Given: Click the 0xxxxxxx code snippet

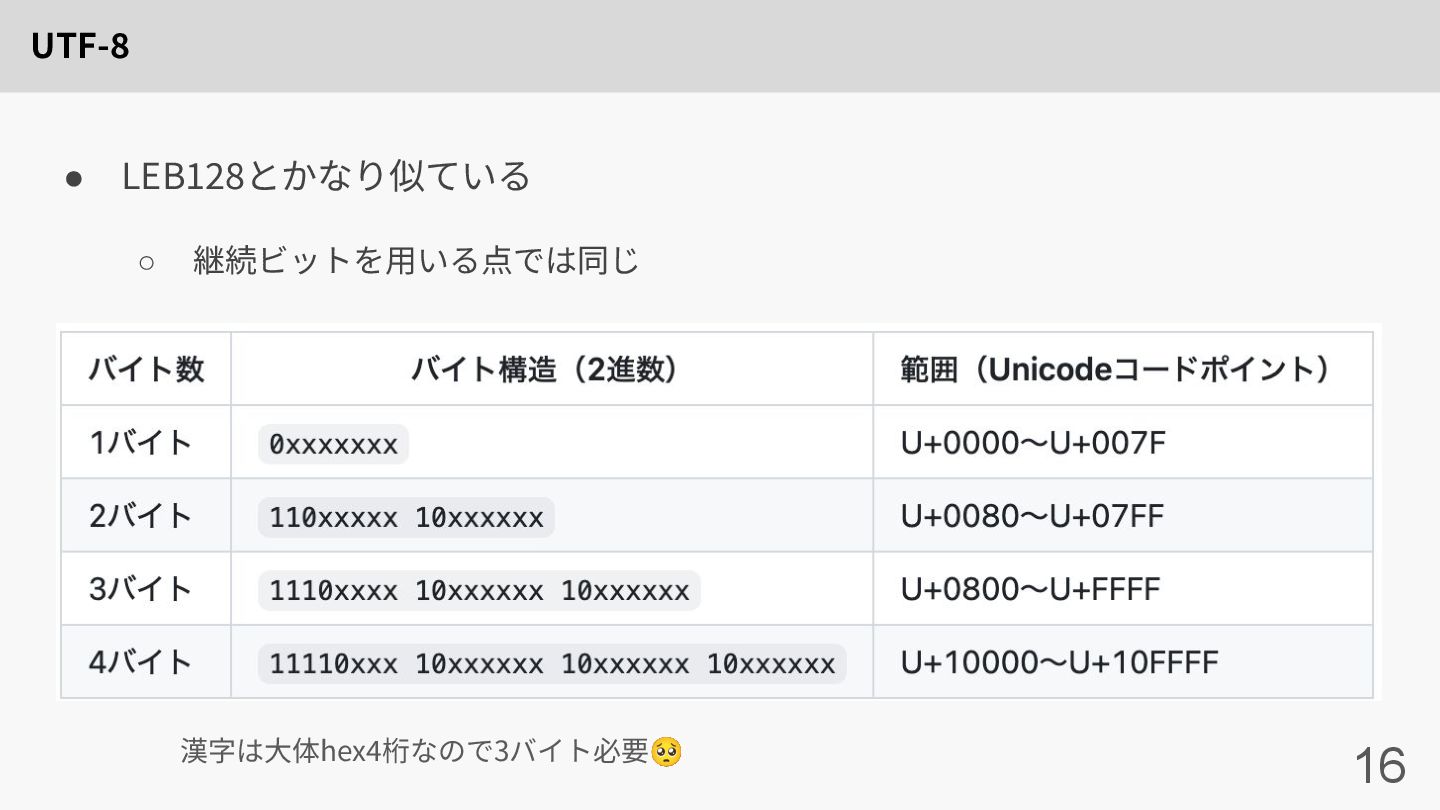Looking at the screenshot, I should (333, 444).
